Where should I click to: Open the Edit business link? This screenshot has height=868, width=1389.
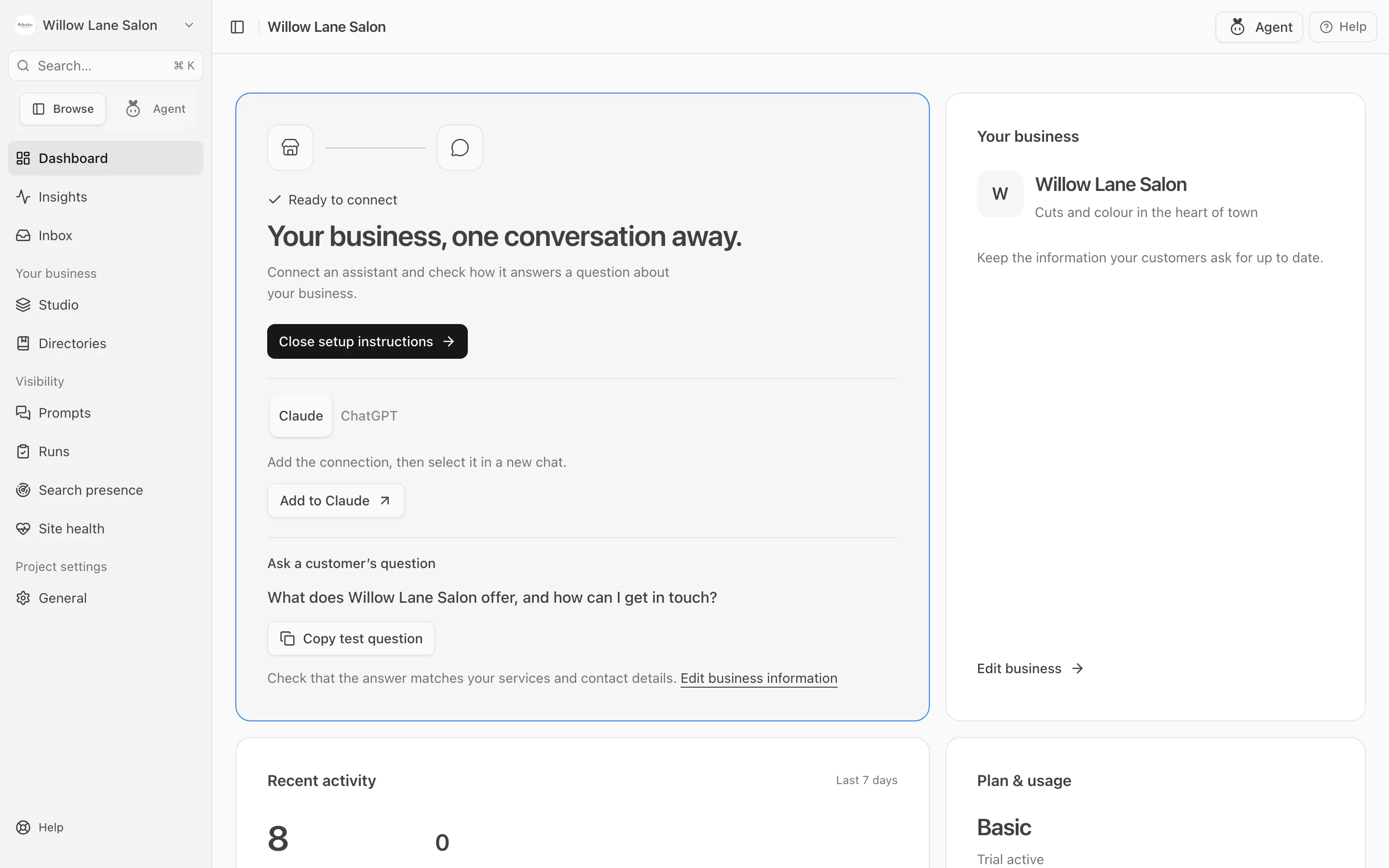tap(1030, 668)
